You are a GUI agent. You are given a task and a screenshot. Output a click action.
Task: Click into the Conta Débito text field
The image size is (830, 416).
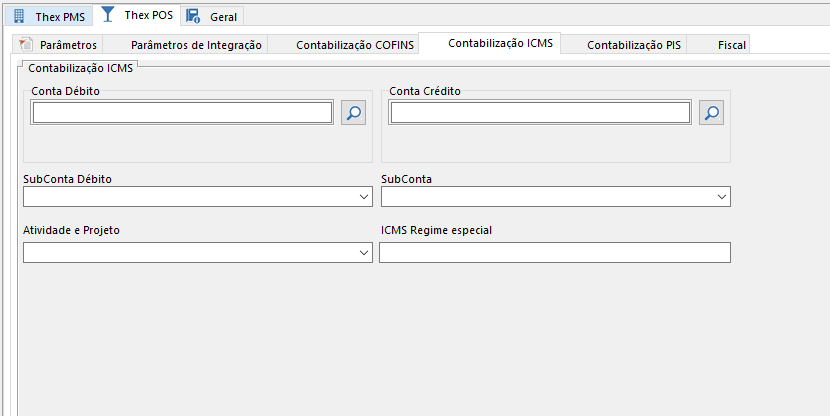click(x=182, y=113)
